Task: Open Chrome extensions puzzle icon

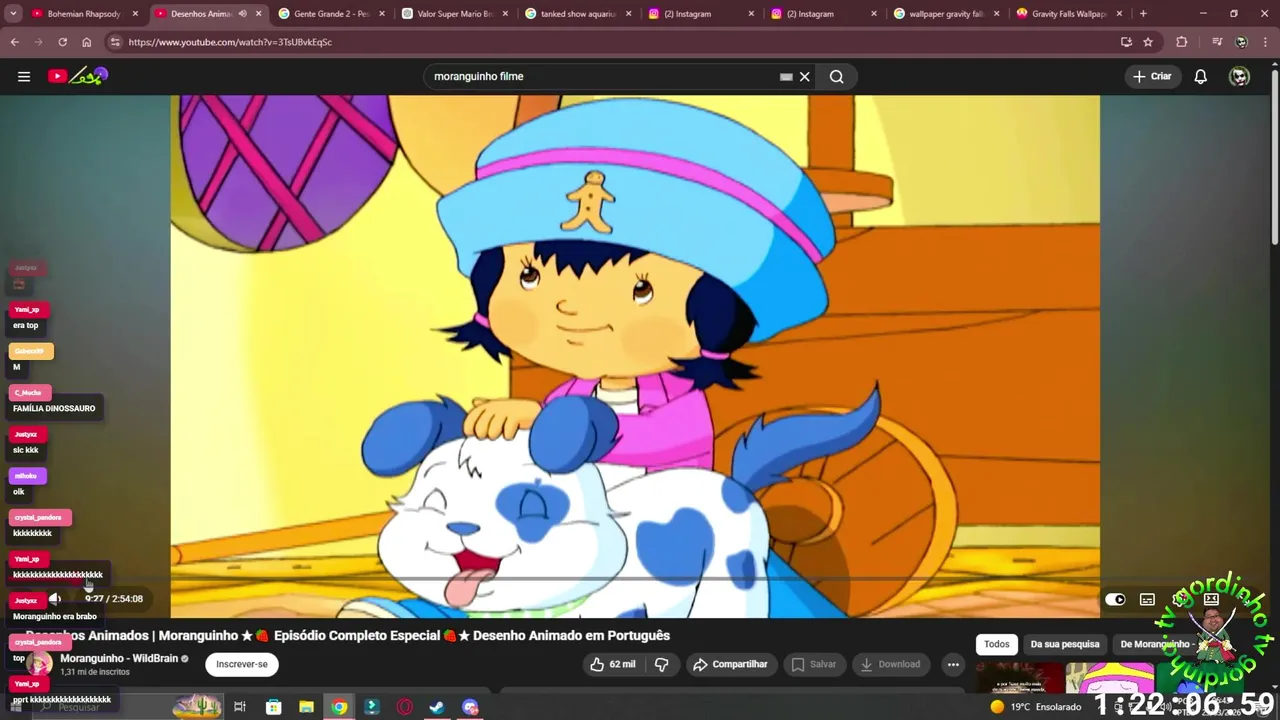Action: click(1181, 42)
